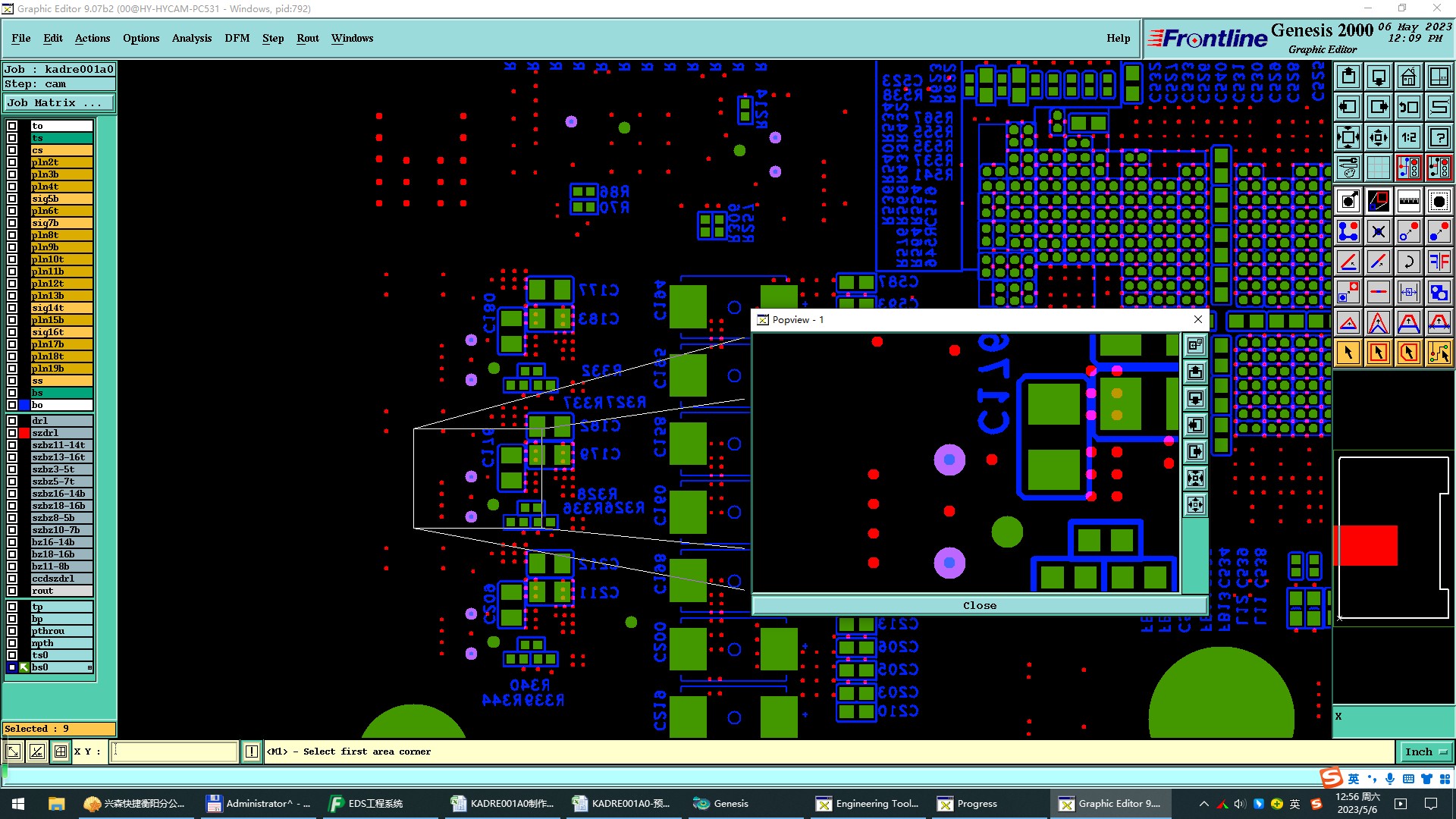Open the Analysis menu
Viewport: 1456px width, 819px height.
[191, 38]
